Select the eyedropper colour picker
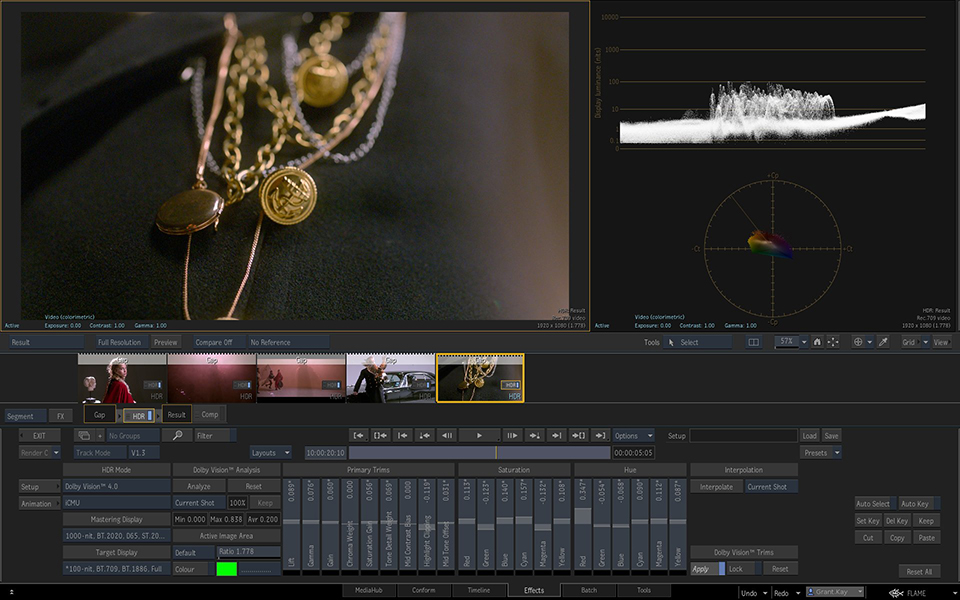960x600 pixels. coord(883,342)
